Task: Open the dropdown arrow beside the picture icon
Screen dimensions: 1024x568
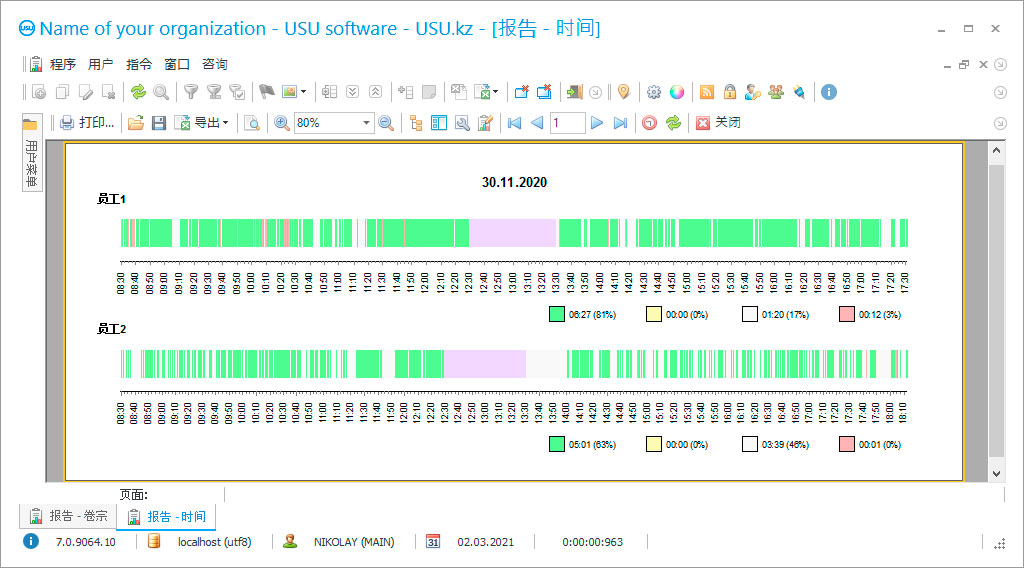Action: [x=304, y=92]
